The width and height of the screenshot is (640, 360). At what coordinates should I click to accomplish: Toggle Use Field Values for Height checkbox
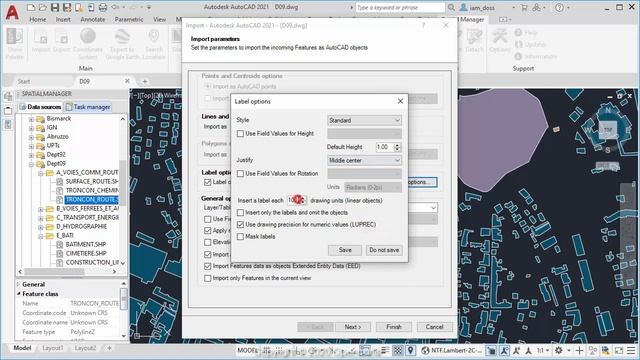click(x=240, y=133)
